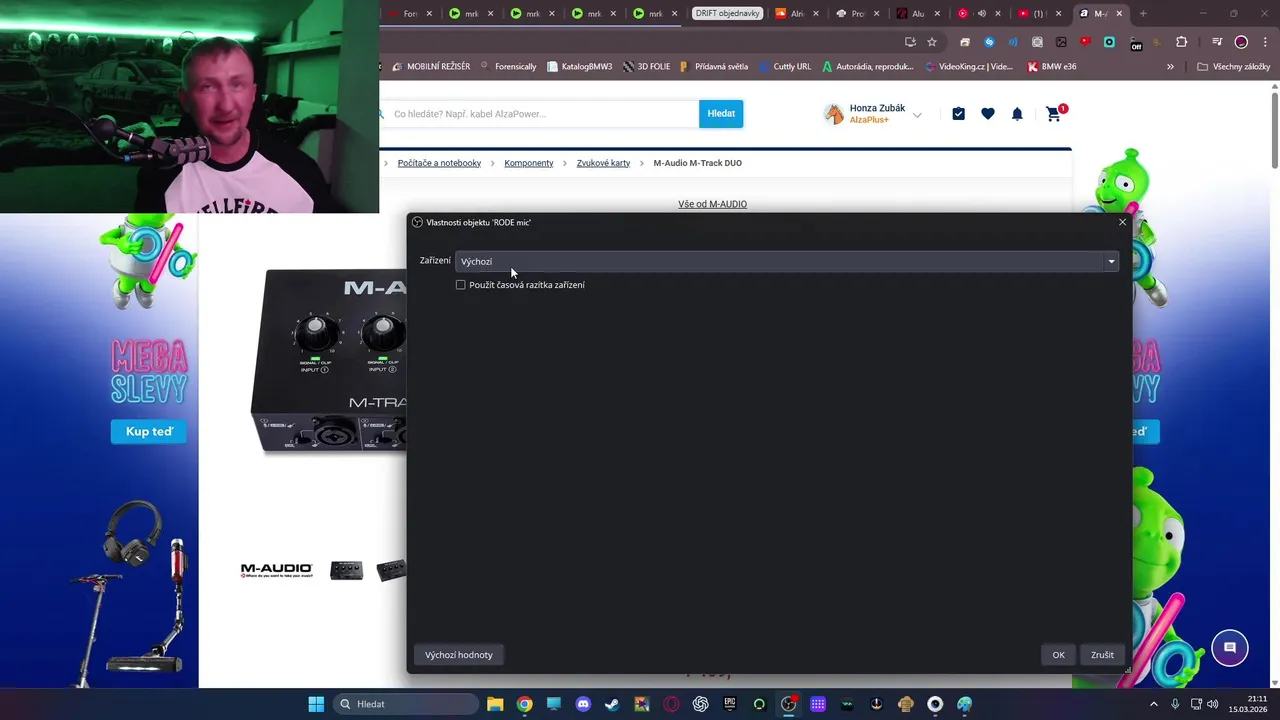Click 'Kup teď' button on left banner
1280x720 pixels.
149,432
